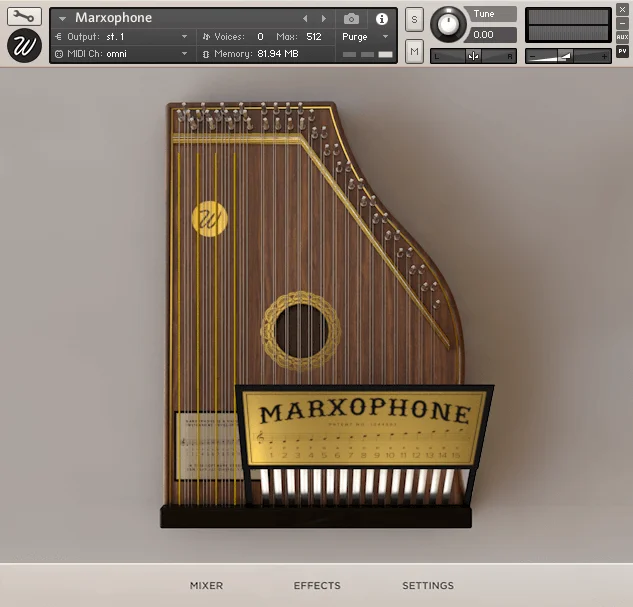Click the MIDI channel plug icon
This screenshot has width=633, height=607.
coord(59,54)
